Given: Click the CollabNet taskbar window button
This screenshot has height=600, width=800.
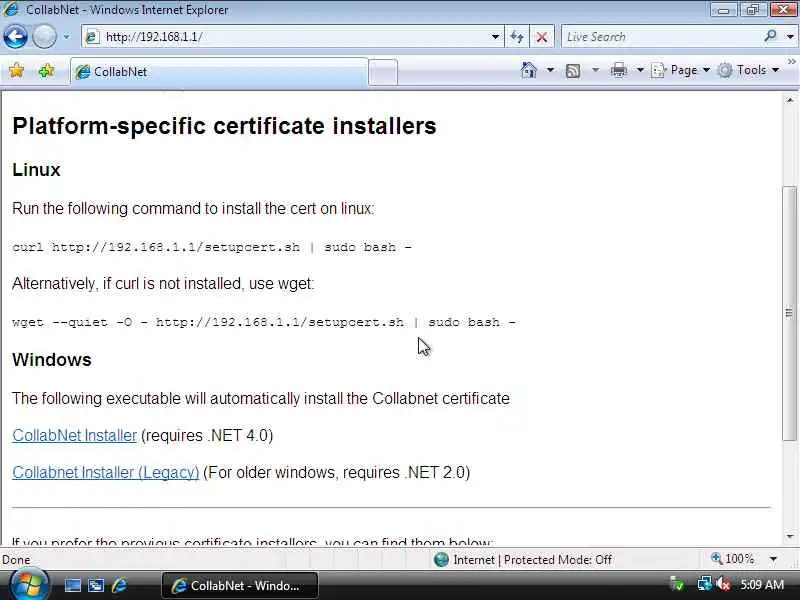Looking at the screenshot, I should 240,585.
